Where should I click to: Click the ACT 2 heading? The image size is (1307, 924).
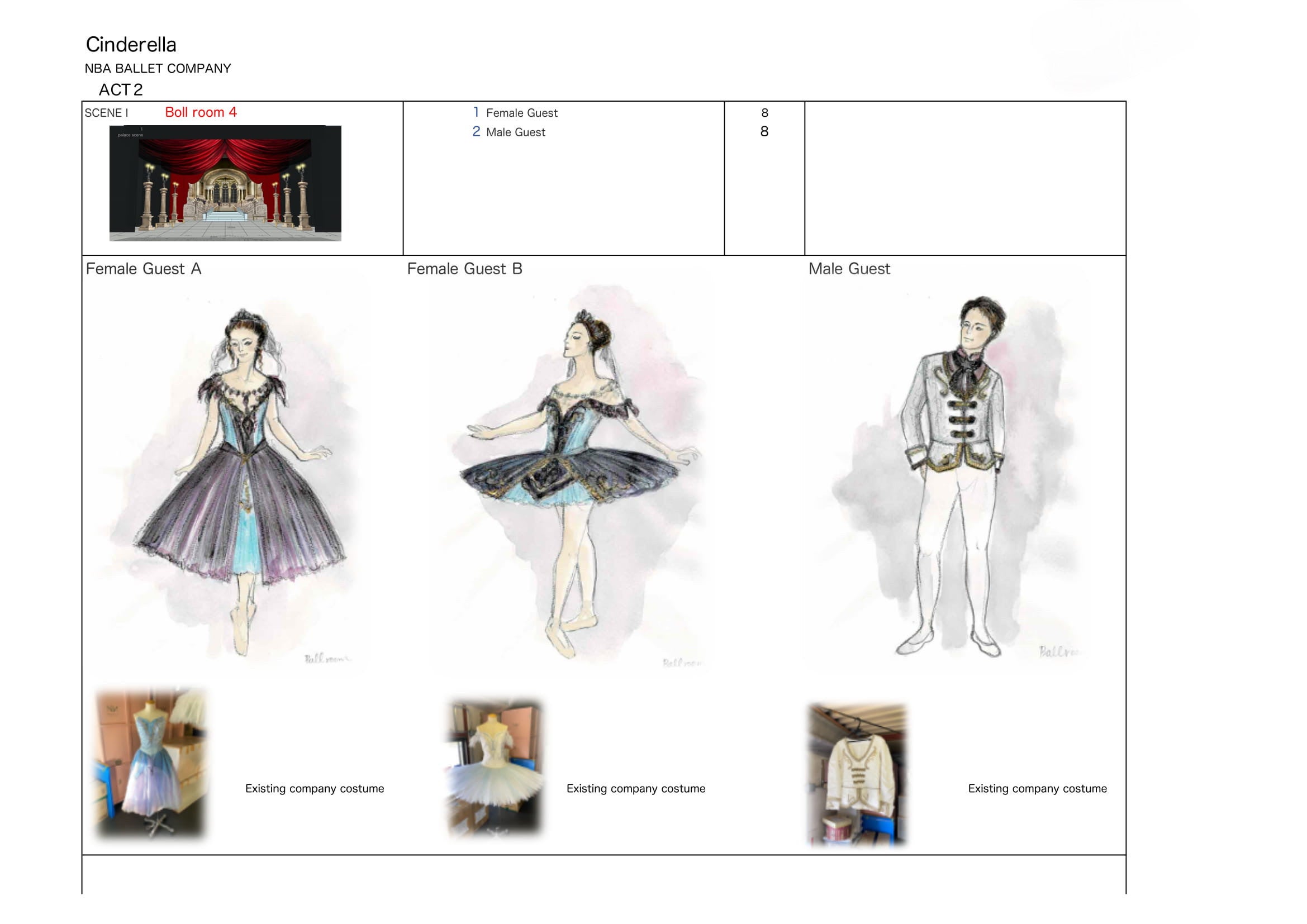point(121,90)
